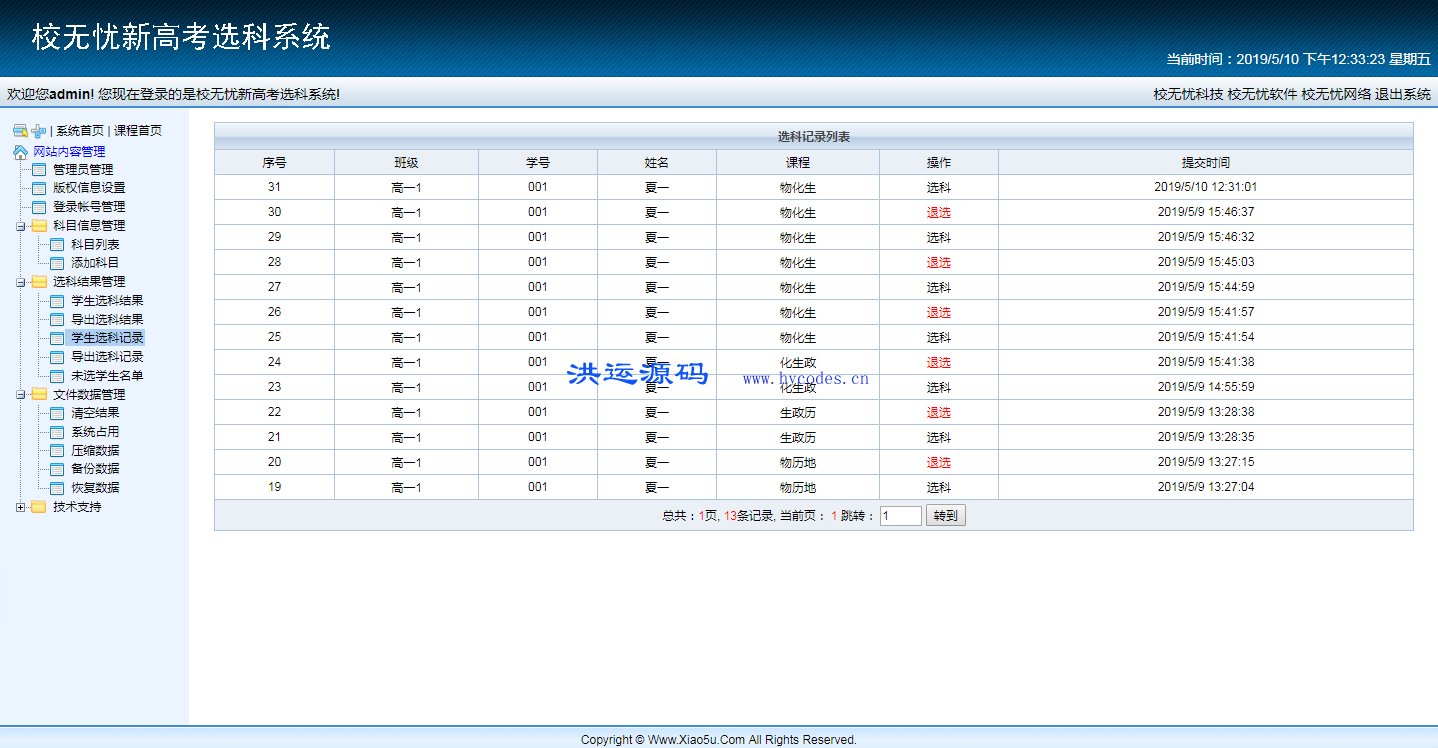1438x748 pixels.
Task: Click 校无忧网络 link in top bar
Action: click(x=1336, y=94)
